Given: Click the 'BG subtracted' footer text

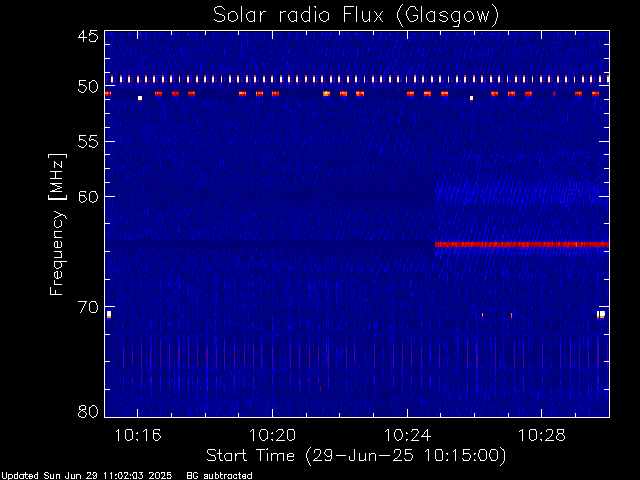Looking at the screenshot, I should (219, 476).
